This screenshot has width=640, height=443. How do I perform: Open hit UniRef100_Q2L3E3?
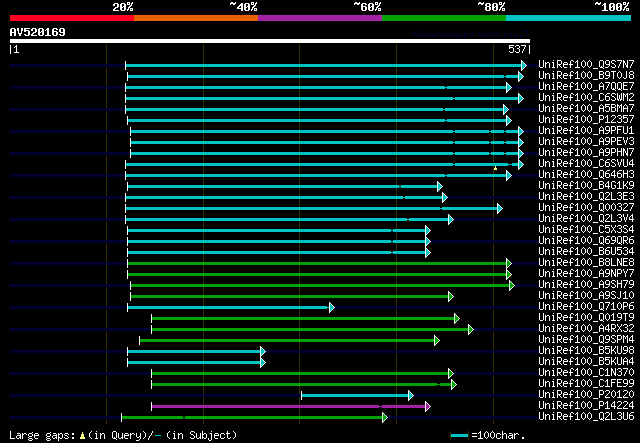[586, 196]
